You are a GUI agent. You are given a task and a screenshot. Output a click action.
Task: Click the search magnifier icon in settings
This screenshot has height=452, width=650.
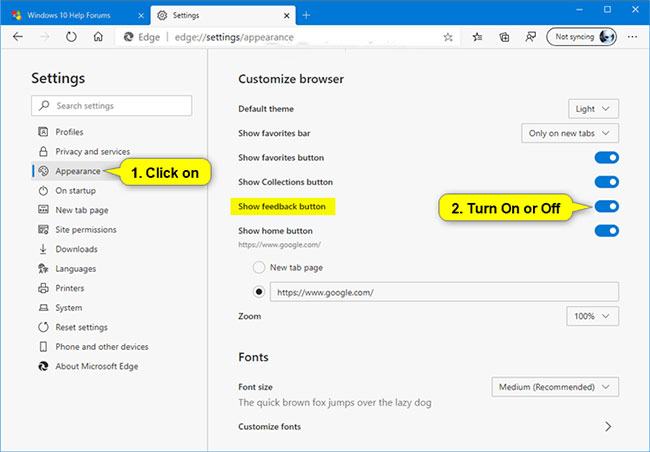click(x=44, y=105)
